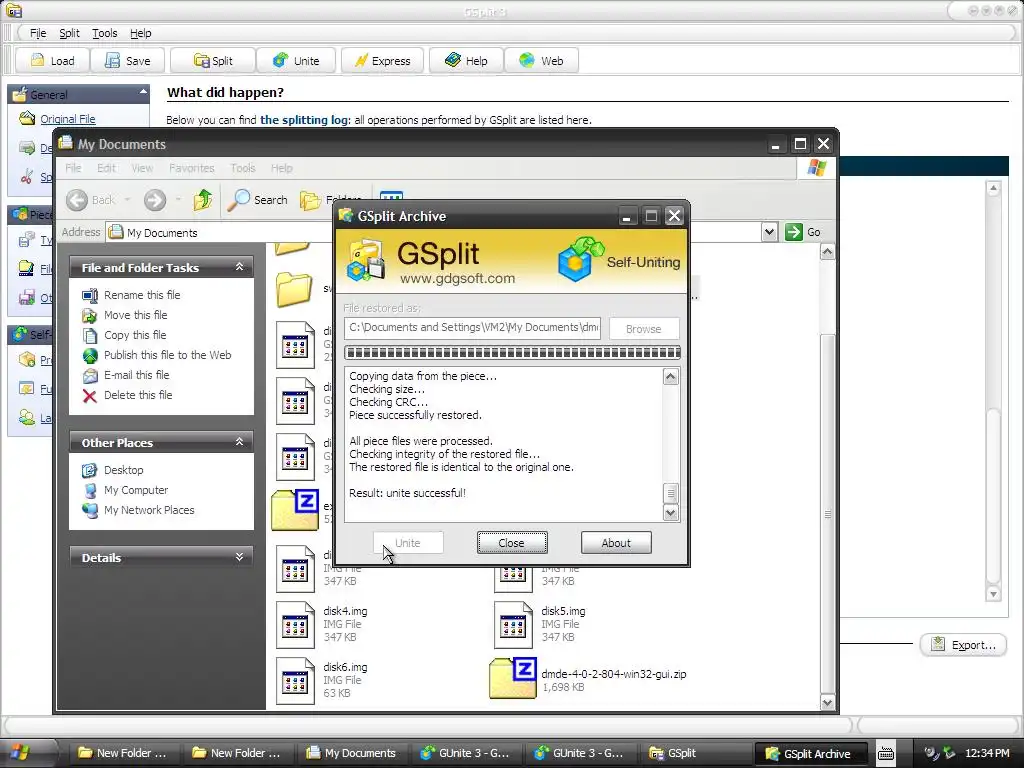Click the Browse button in GSplit Archive
Viewport: 1024px width, 768px height.
coord(644,328)
